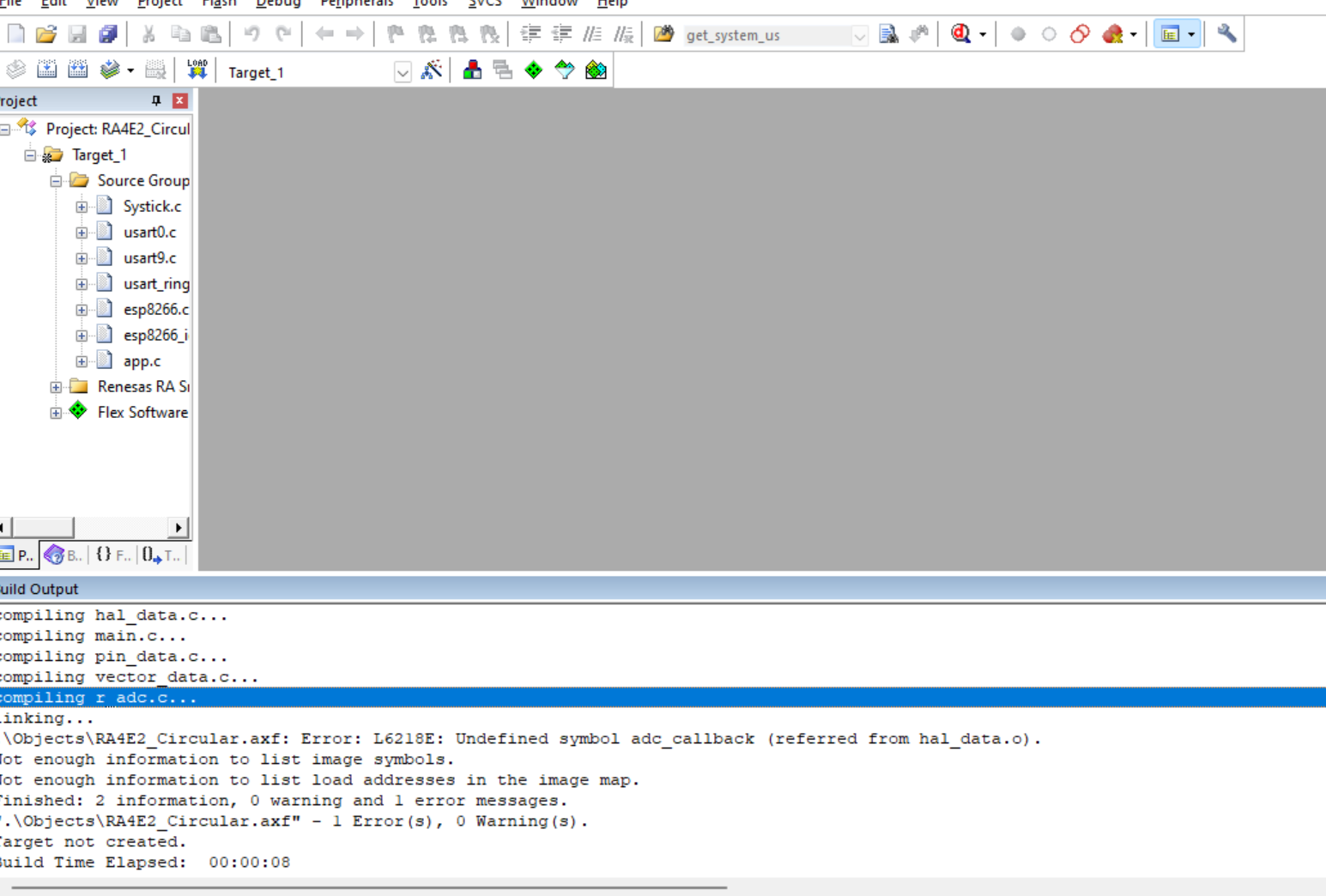The width and height of the screenshot is (1326, 896).
Task: Open the Debug menu
Action: (278, 3)
